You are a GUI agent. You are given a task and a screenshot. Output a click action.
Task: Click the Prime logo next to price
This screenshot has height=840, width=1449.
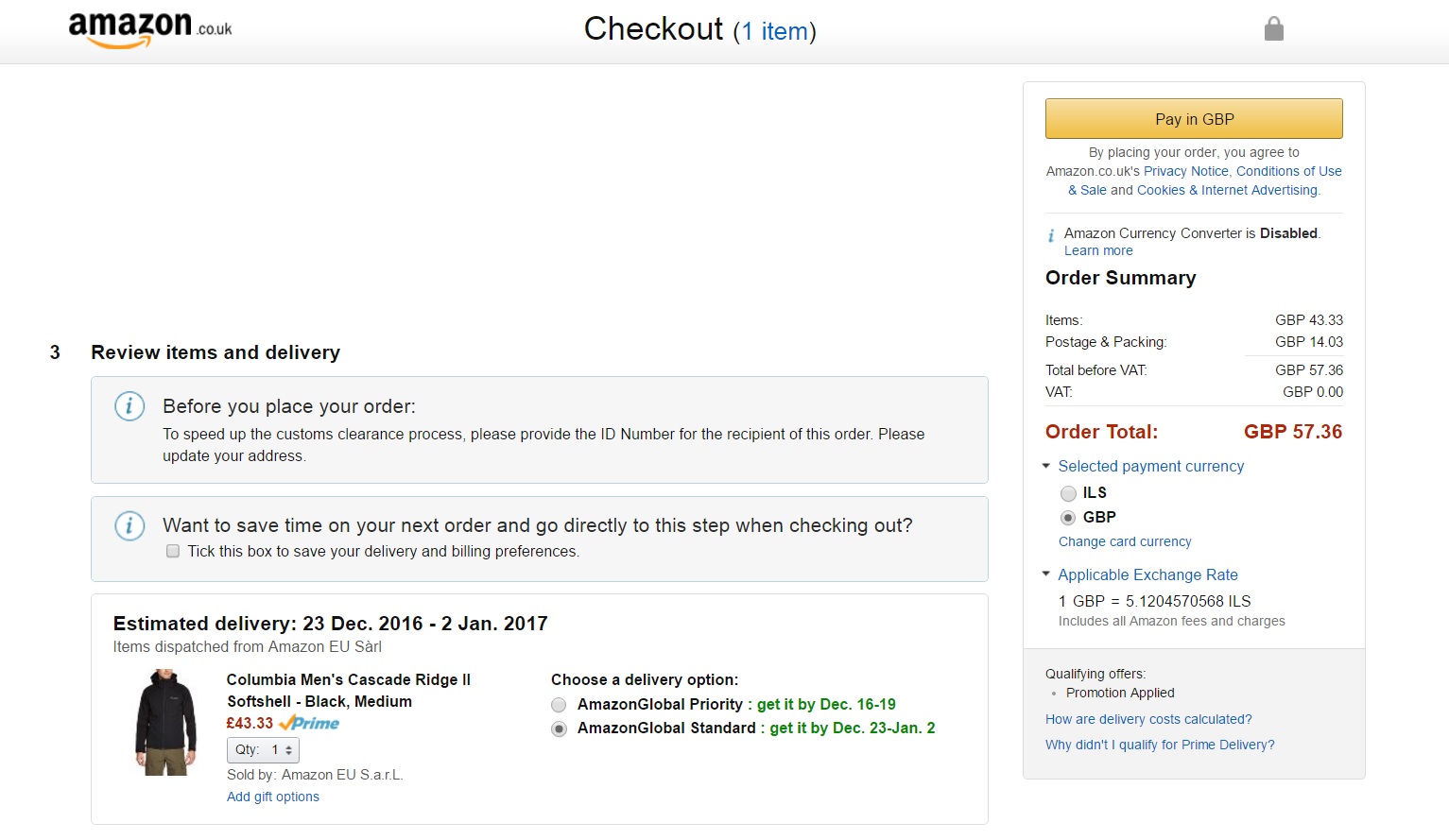(310, 723)
